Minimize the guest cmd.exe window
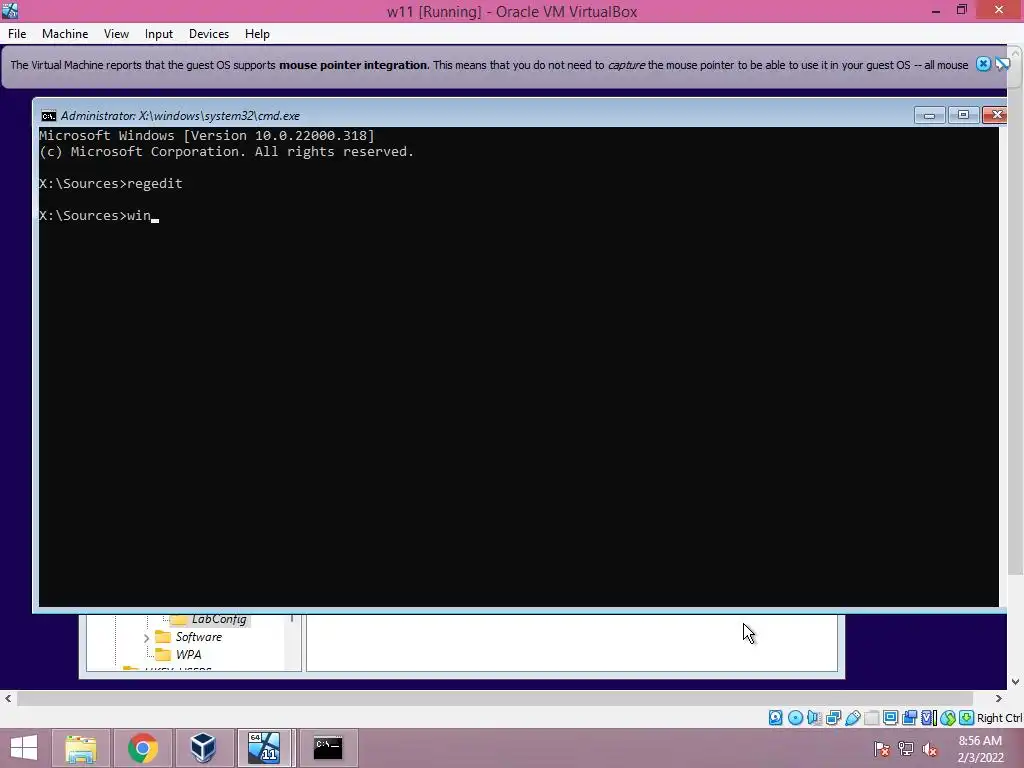Image resolution: width=1024 pixels, height=768 pixels. [x=929, y=116]
